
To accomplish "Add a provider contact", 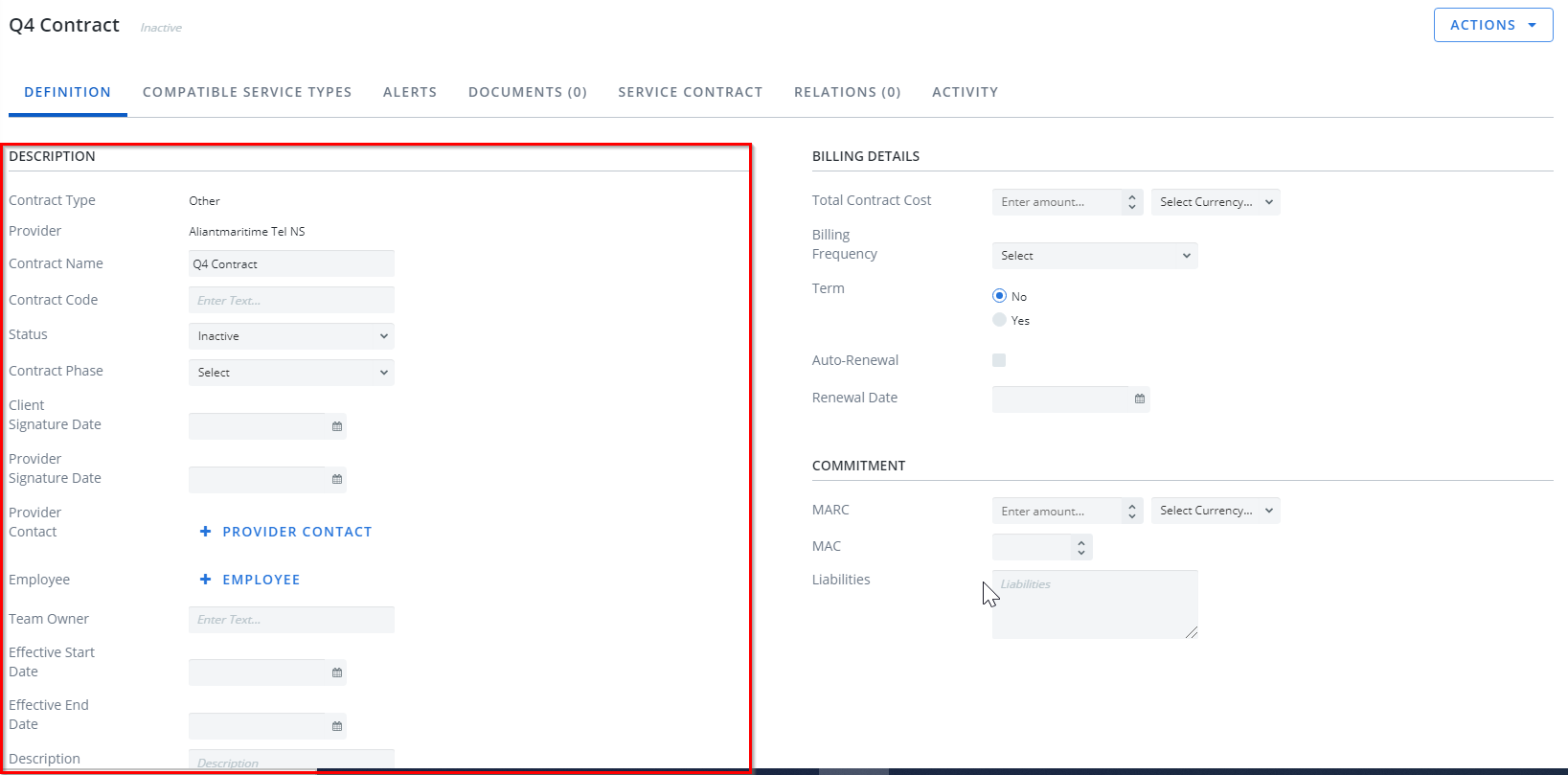I will pyautogui.click(x=285, y=532).
